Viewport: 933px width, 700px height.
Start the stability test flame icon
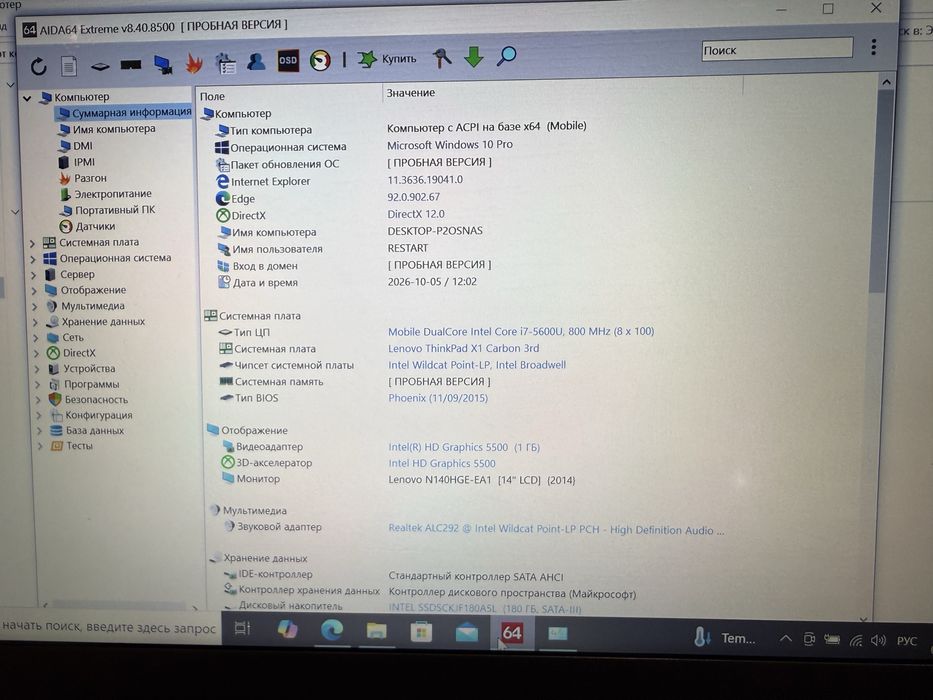(194, 62)
